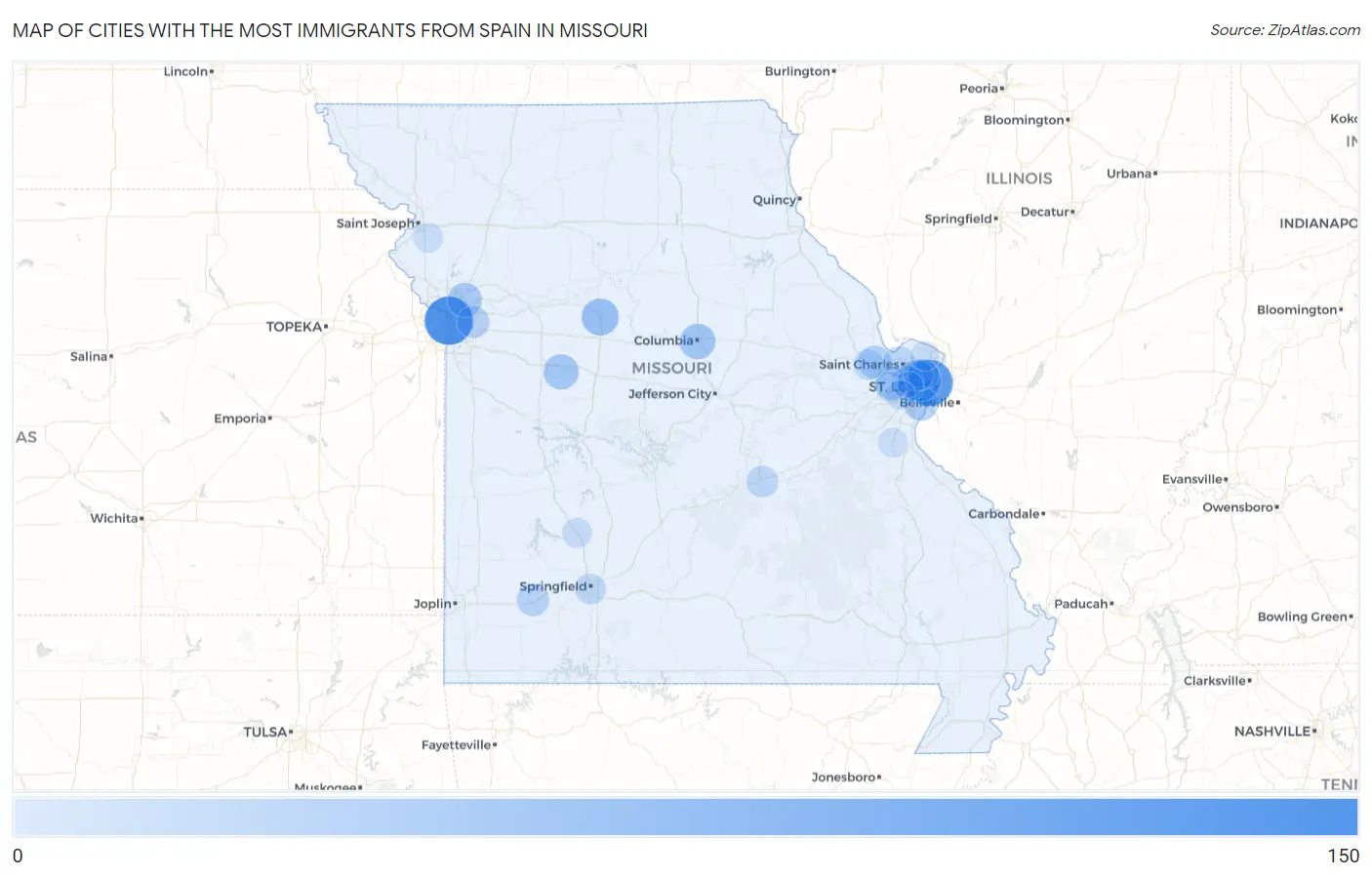Click the MISSOURI state label
The width and height of the screenshot is (1372, 877).
point(671,368)
